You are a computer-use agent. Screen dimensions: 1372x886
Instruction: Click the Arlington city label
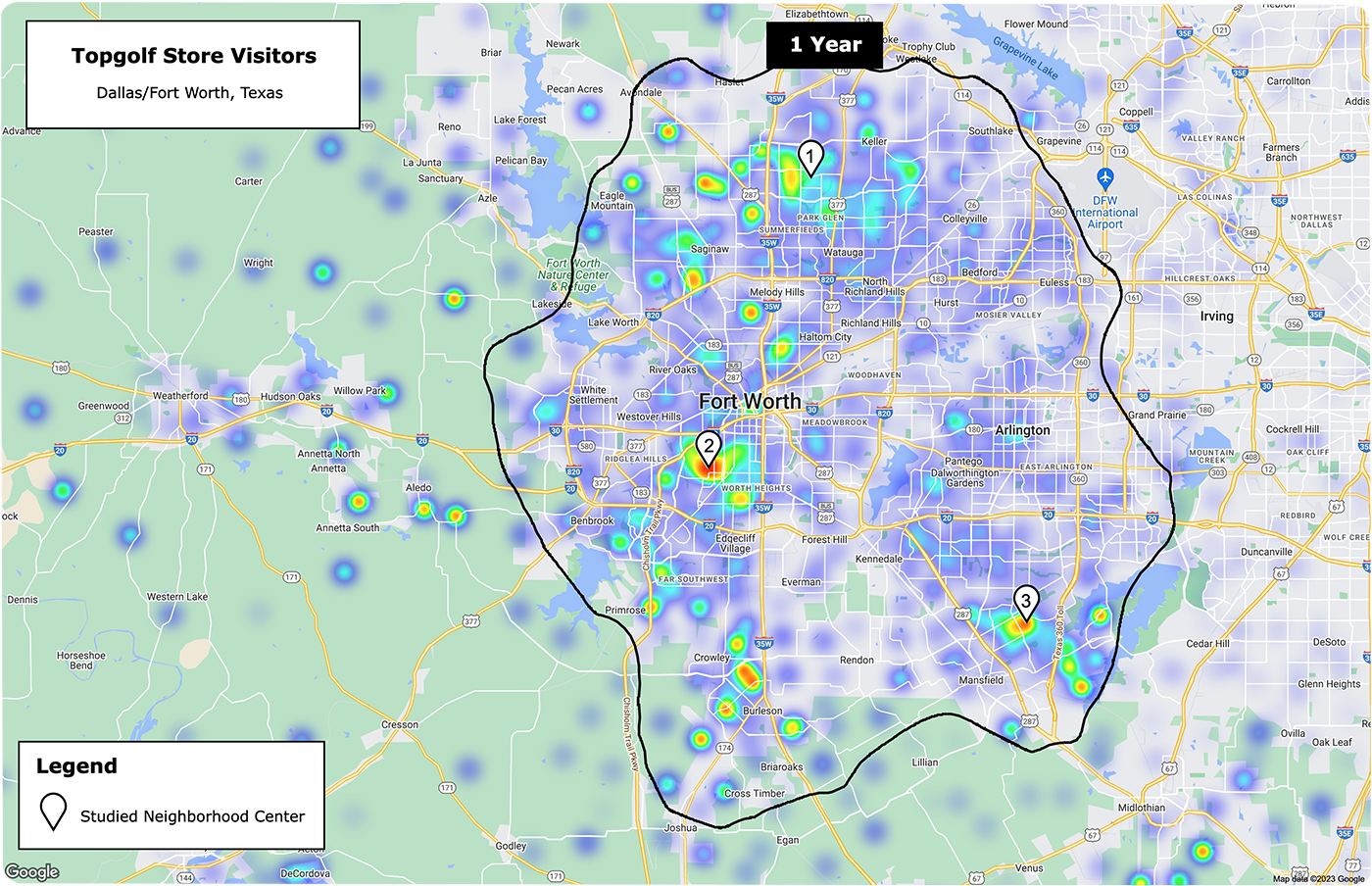(x=1022, y=430)
